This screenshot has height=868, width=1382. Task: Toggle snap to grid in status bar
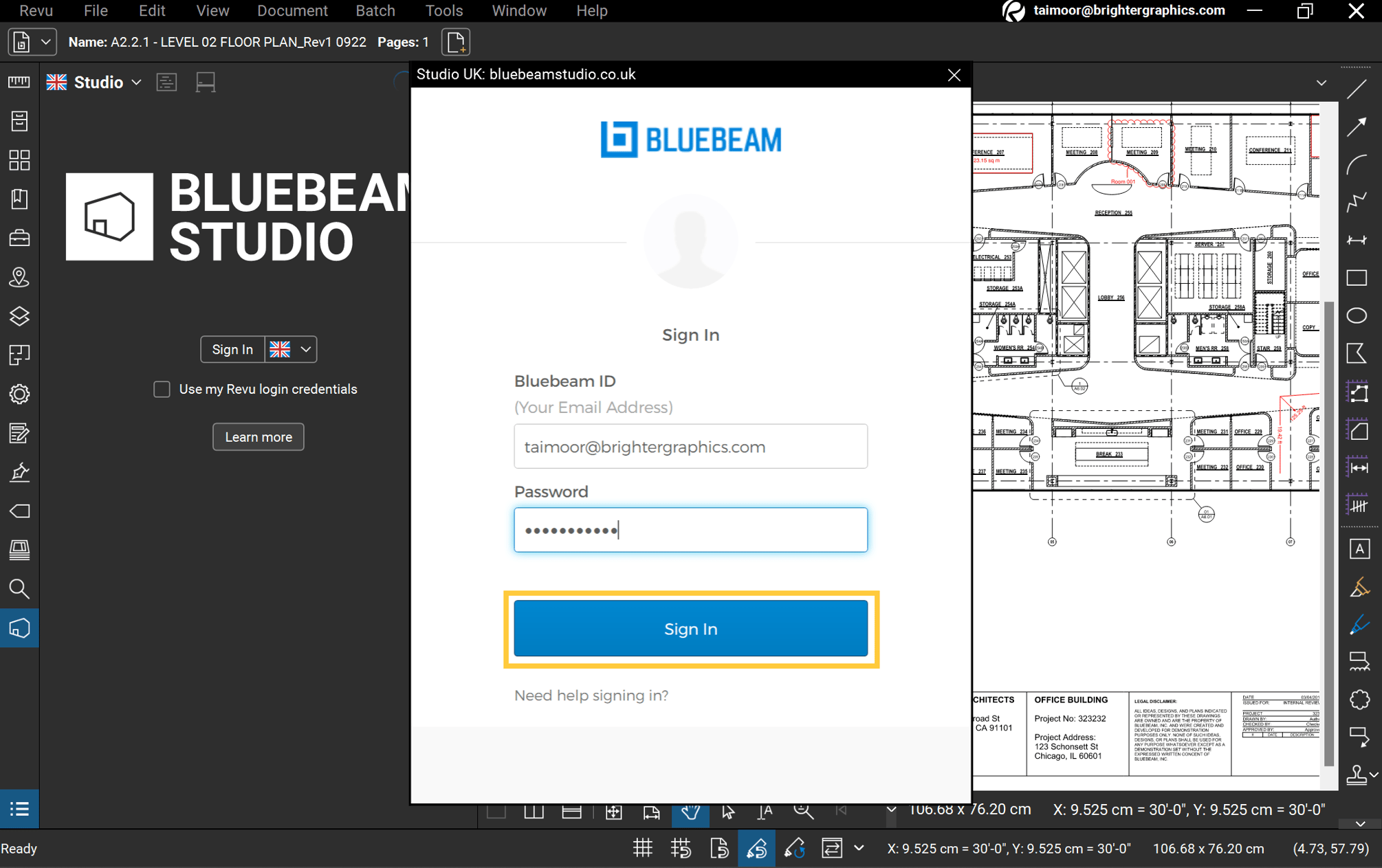tap(681, 848)
